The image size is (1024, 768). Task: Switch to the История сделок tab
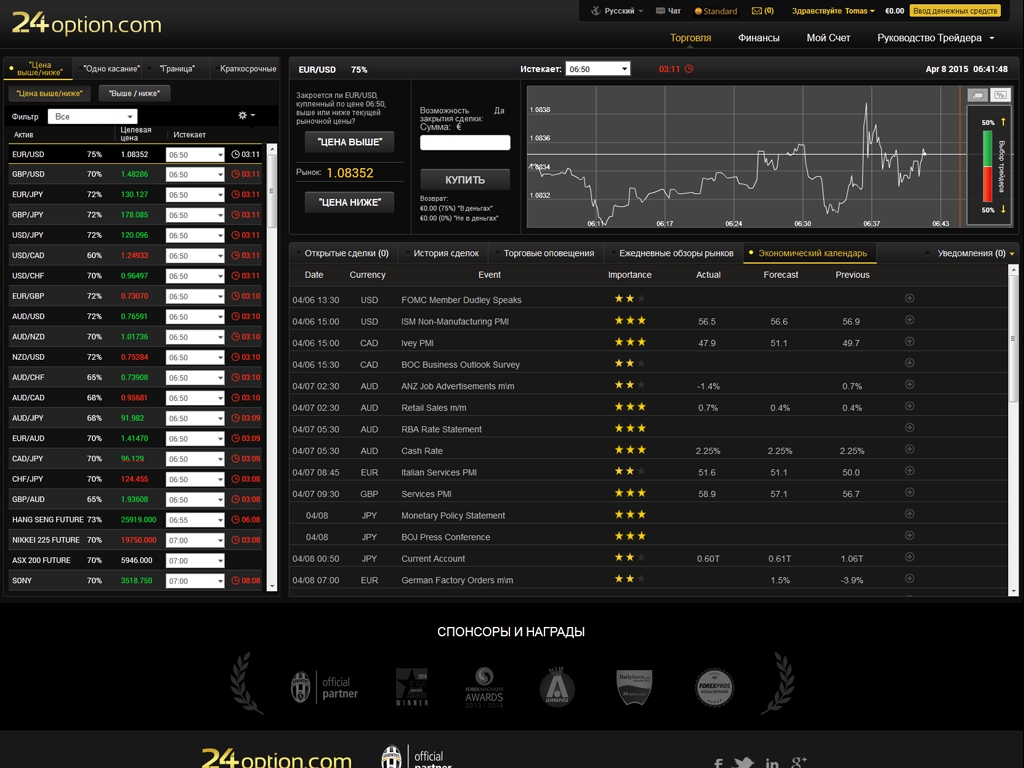pos(446,253)
